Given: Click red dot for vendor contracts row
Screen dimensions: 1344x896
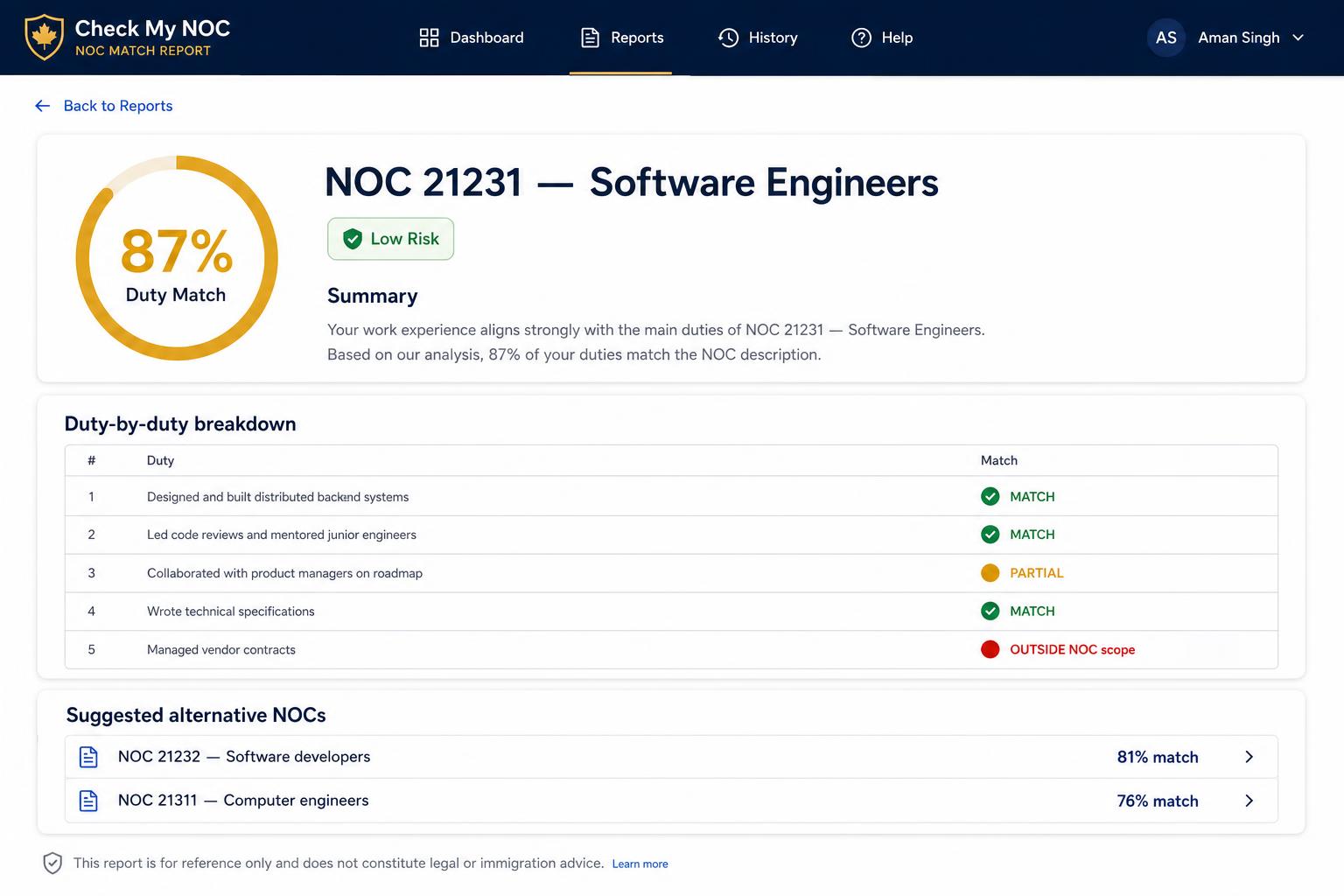Looking at the screenshot, I should (x=990, y=649).
